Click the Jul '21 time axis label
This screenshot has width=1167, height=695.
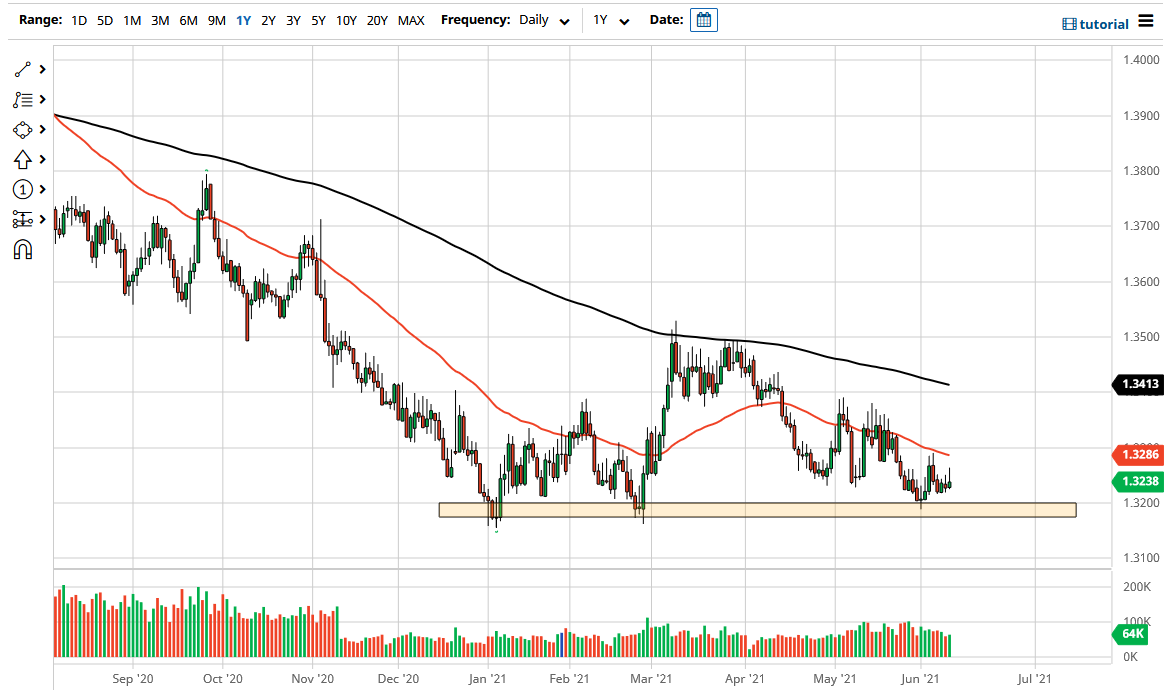point(1035,679)
